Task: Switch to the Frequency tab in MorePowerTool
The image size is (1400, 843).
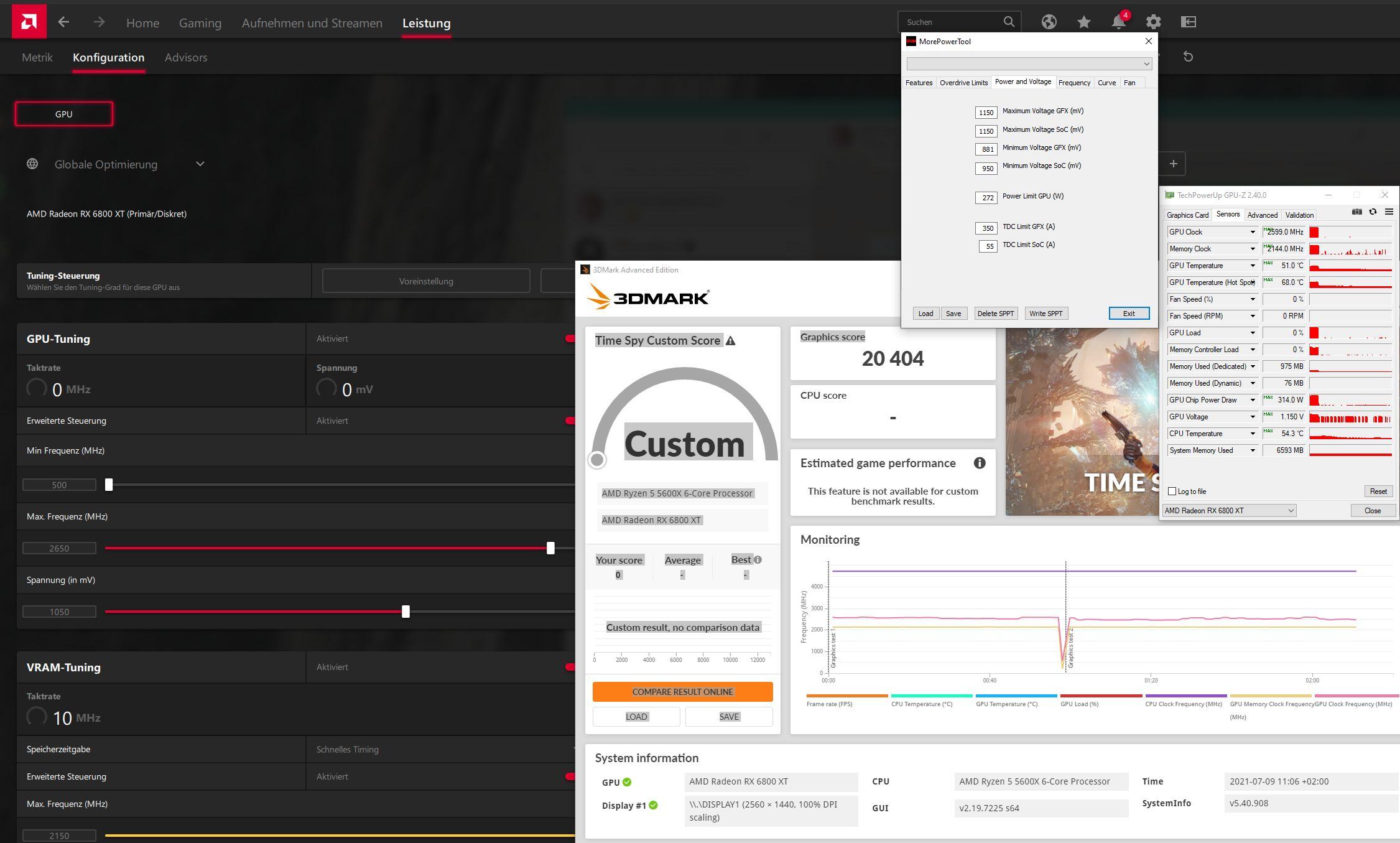Action: point(1073,83)
